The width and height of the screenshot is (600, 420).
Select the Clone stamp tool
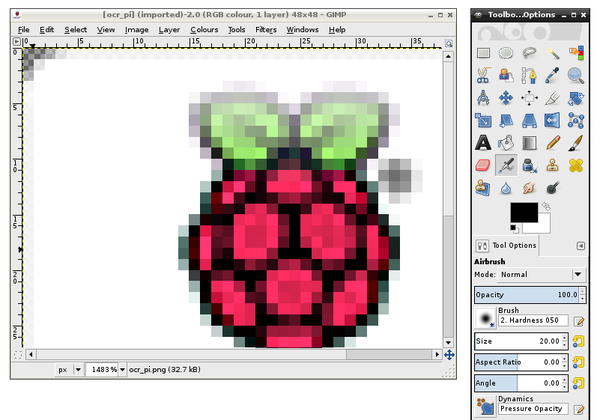point(553,166)
